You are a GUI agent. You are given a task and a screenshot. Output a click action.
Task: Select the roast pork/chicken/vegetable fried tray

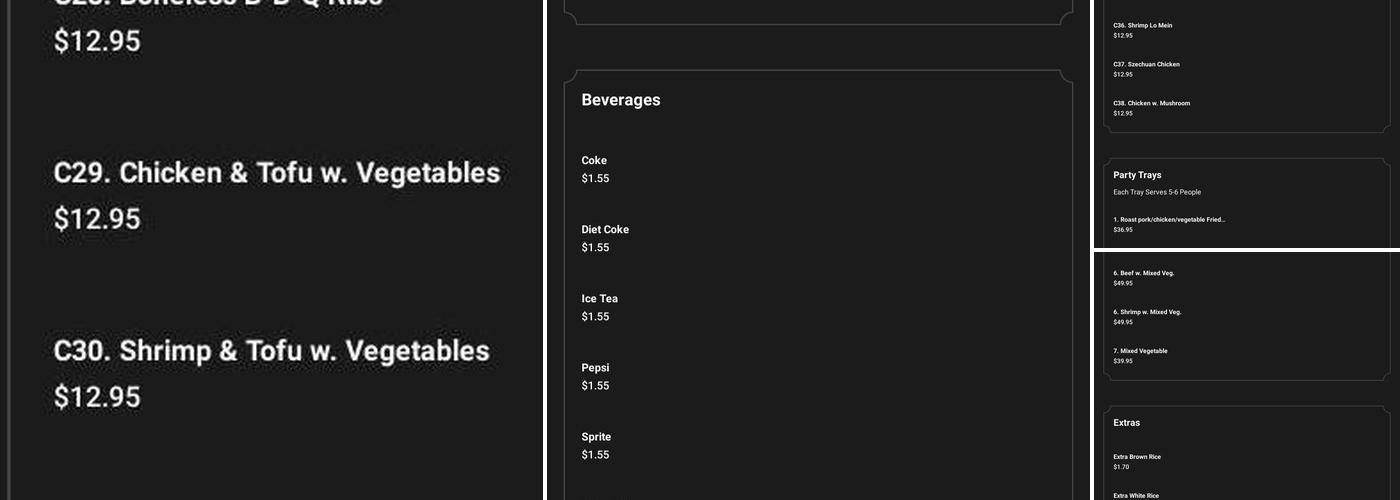(x=1169, y=220)
